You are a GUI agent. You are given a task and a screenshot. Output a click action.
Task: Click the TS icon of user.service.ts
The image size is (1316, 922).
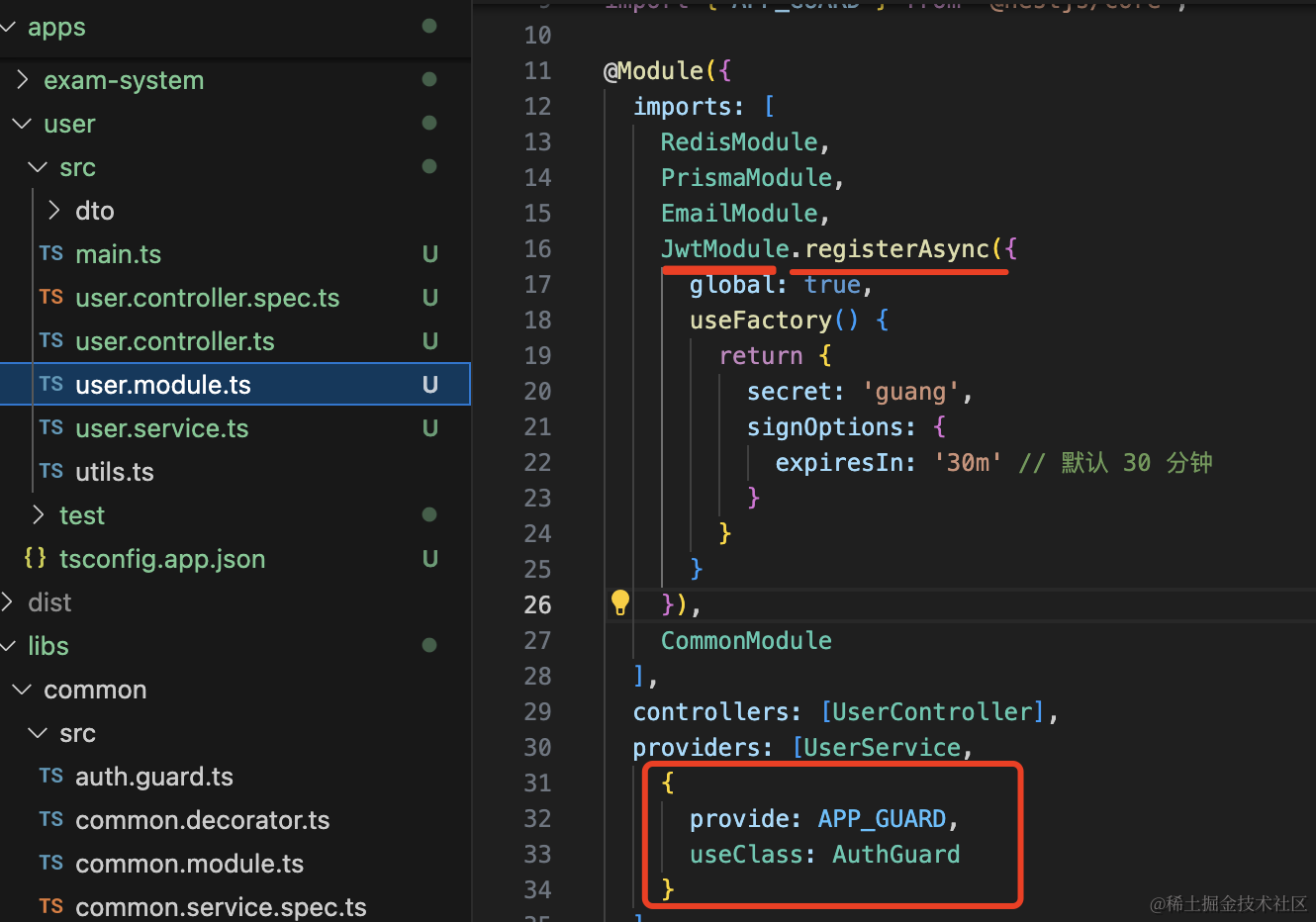click(51, 428)
